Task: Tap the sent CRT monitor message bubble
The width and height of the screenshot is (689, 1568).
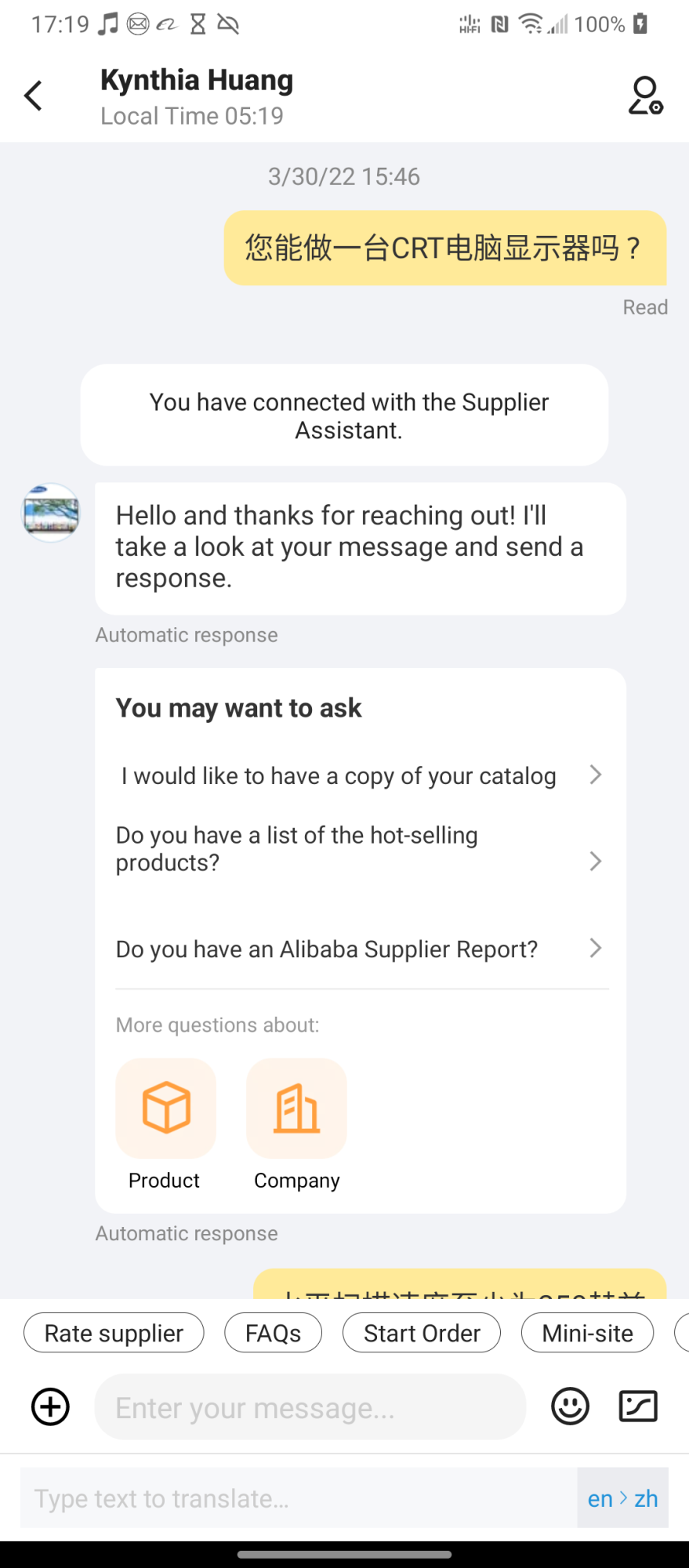Action: click(444, 248)
